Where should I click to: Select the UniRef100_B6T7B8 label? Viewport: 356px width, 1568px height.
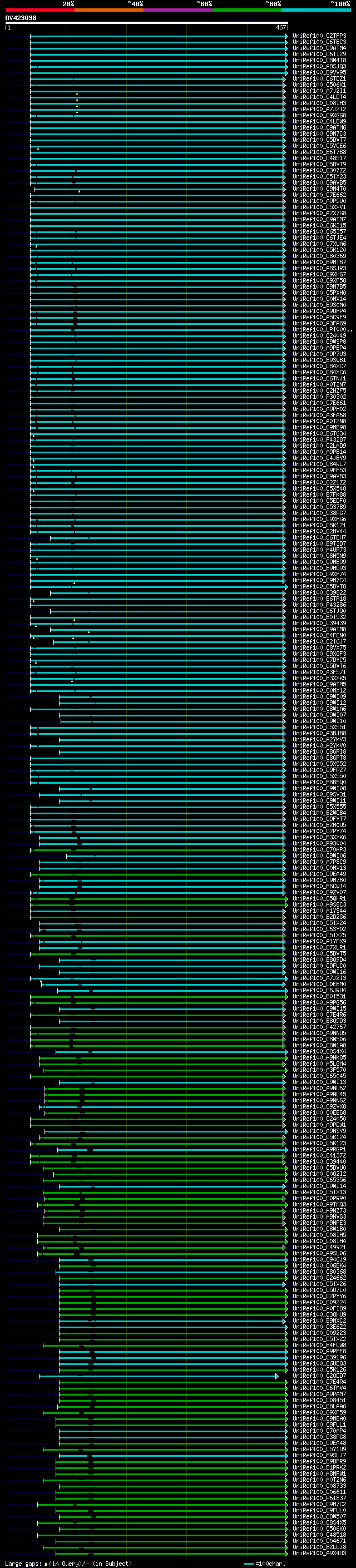pos(319,152)
